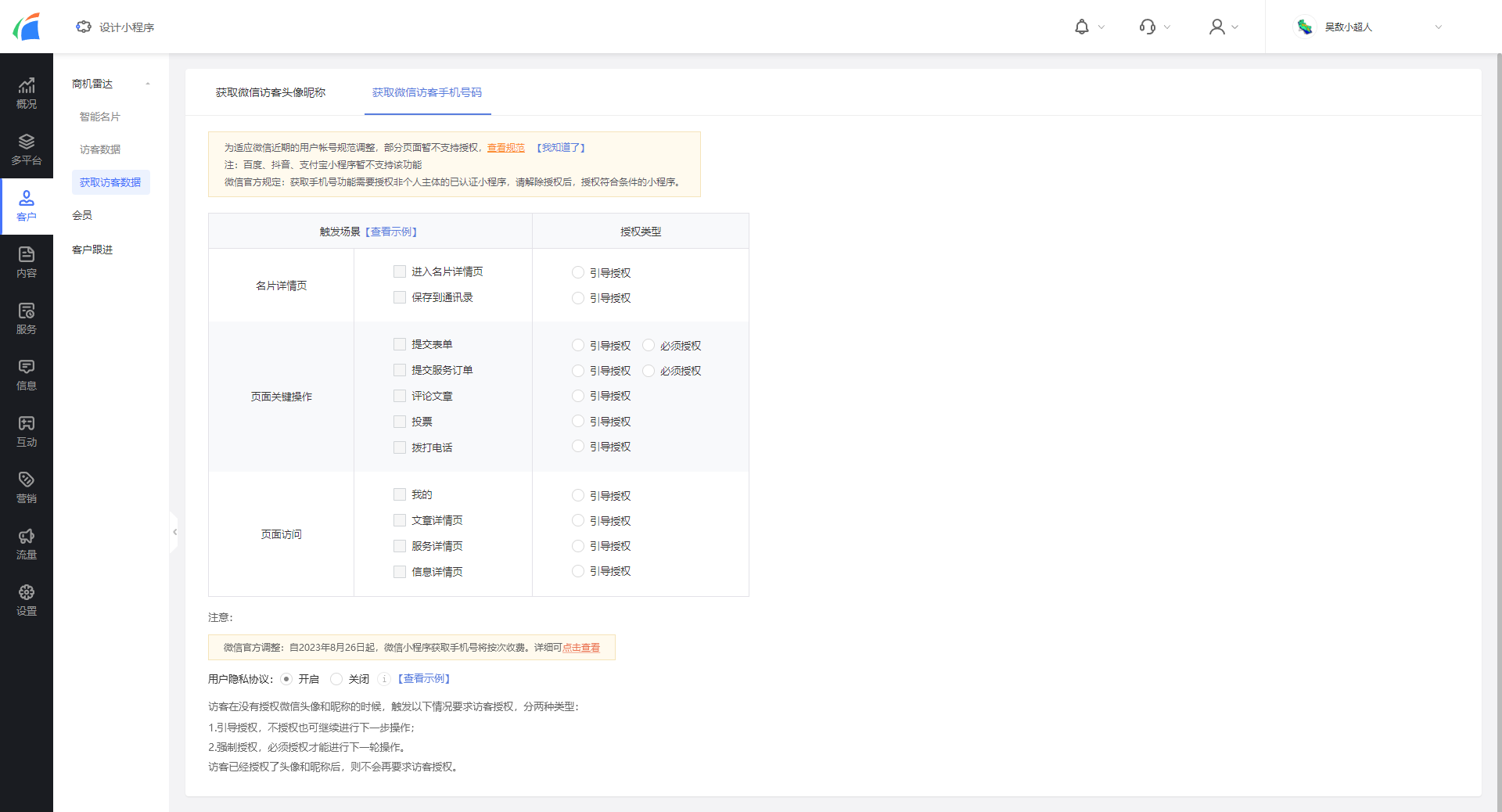The image size is (1502, 812).
Task: Open 流量 section in sidebar
Action: pos(27,544)
